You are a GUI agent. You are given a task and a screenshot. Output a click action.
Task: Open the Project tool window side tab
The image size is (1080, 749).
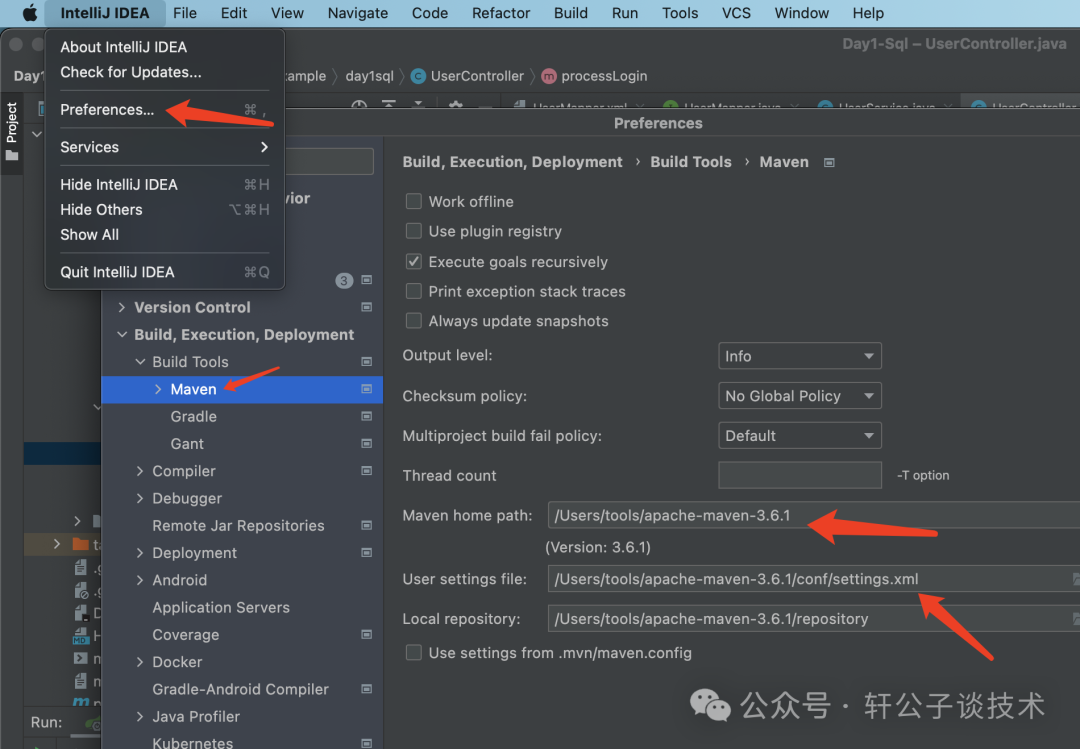[x=11, y=131]
